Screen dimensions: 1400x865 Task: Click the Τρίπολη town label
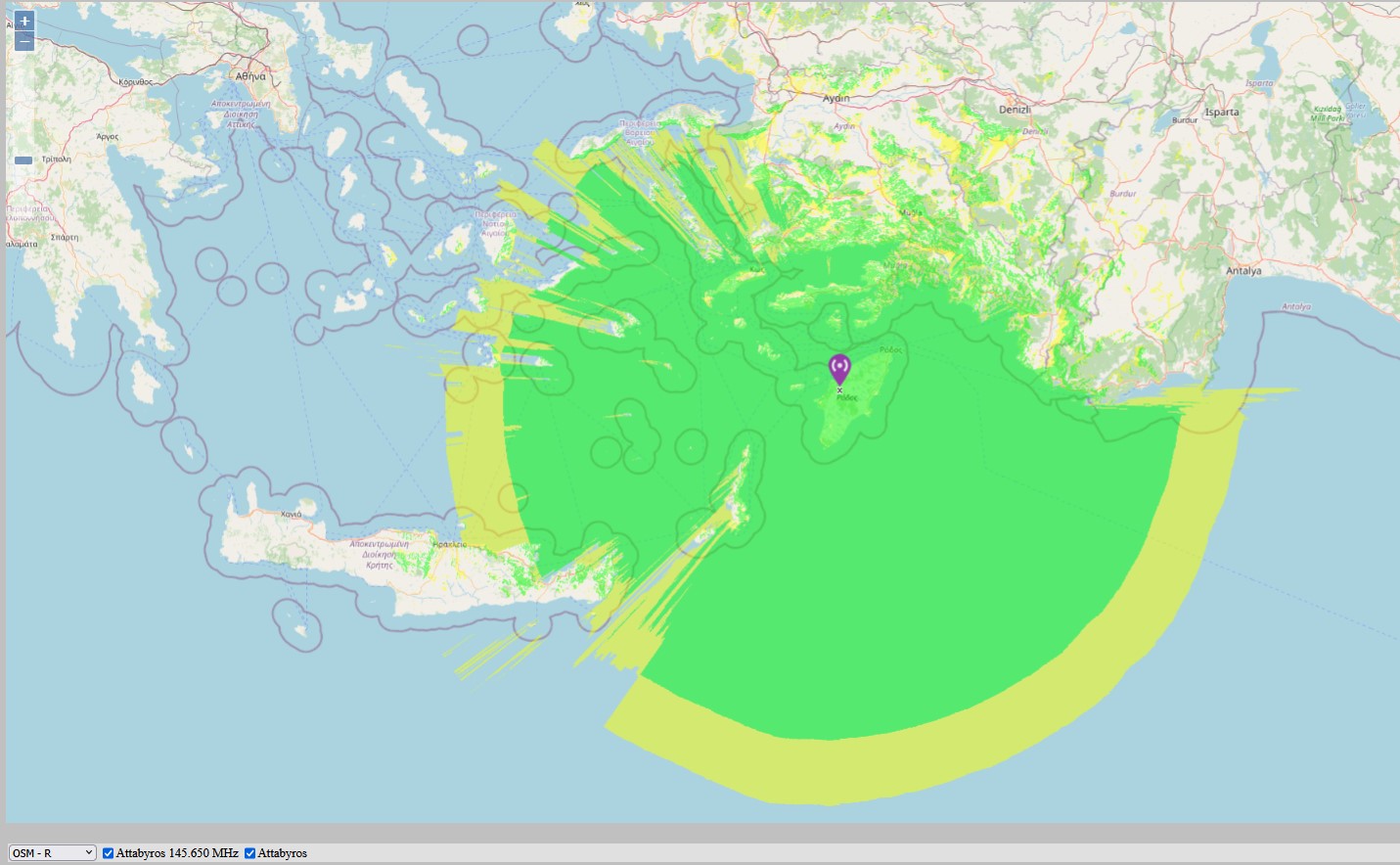(x=56, y=159)
